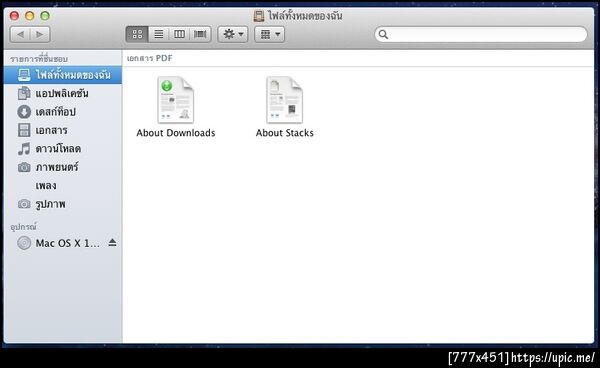Click the Applications sidebar icon
600x368 pixels.
(x=24, y=93)
